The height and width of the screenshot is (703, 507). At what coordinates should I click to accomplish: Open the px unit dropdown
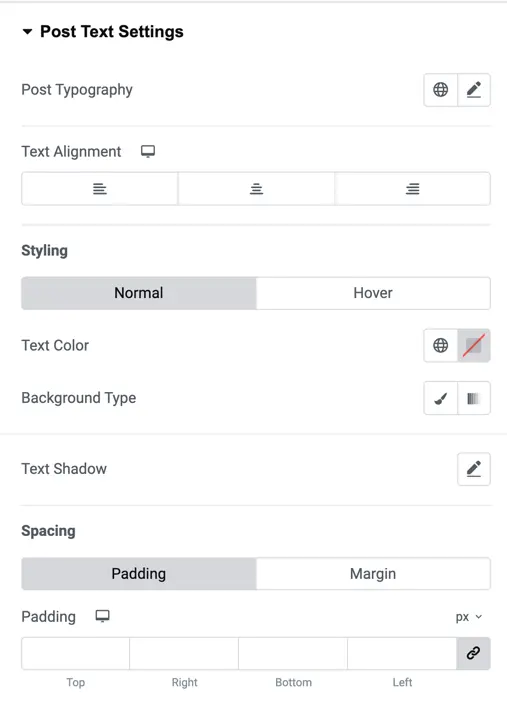[468, 617]
